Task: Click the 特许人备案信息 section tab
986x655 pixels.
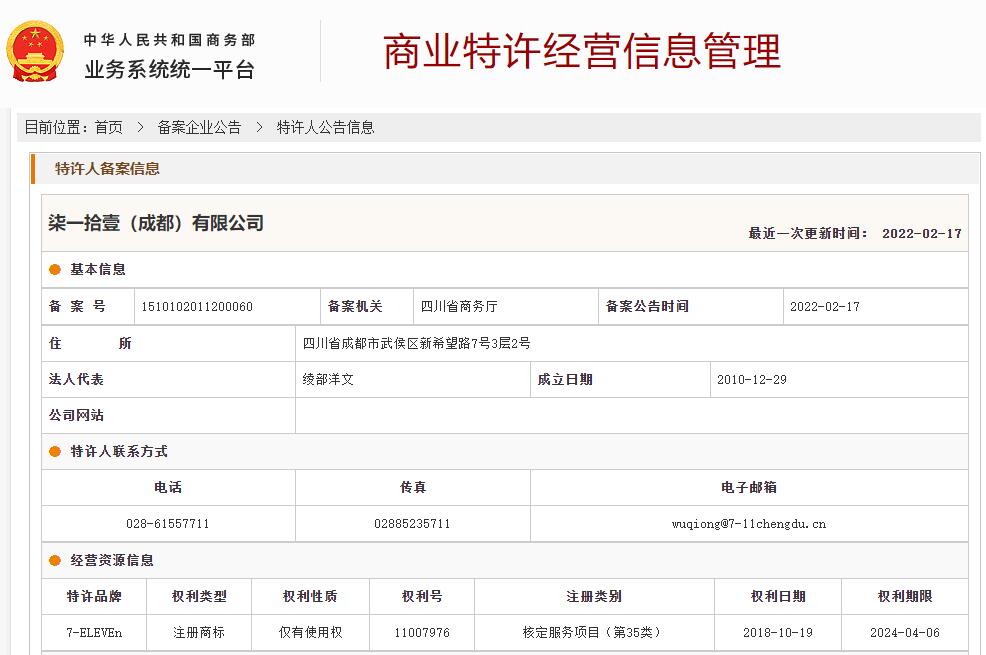Action: coord(107,169)
